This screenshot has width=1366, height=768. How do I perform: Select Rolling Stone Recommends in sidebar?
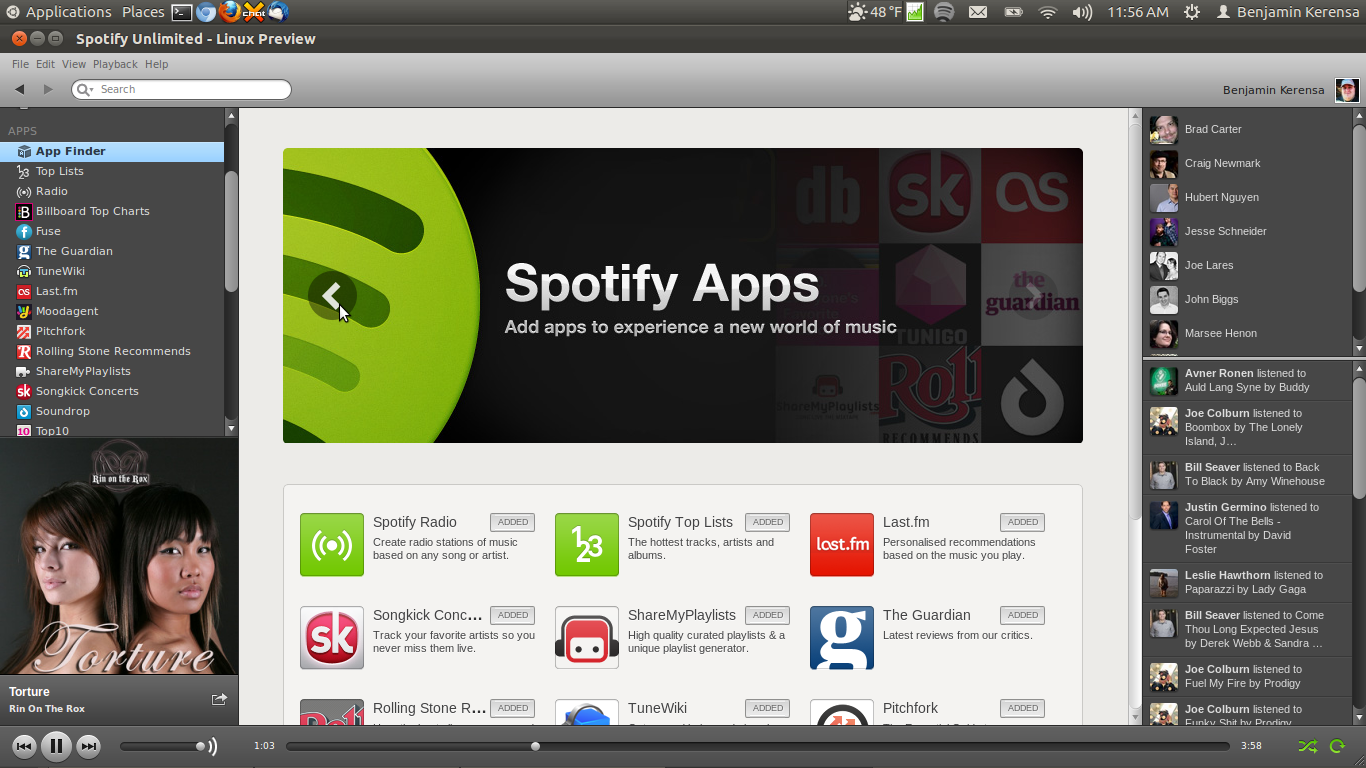(112, 351)
